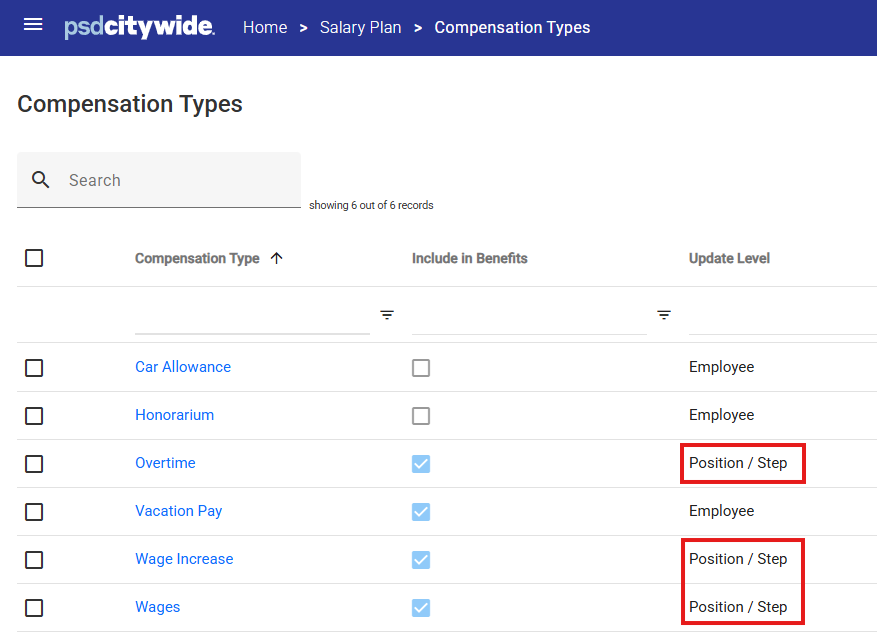Click Position / Step in Wage Increase row
Image resolution: width=877 pixels, height=639 pixels.
tap(738, 559)
